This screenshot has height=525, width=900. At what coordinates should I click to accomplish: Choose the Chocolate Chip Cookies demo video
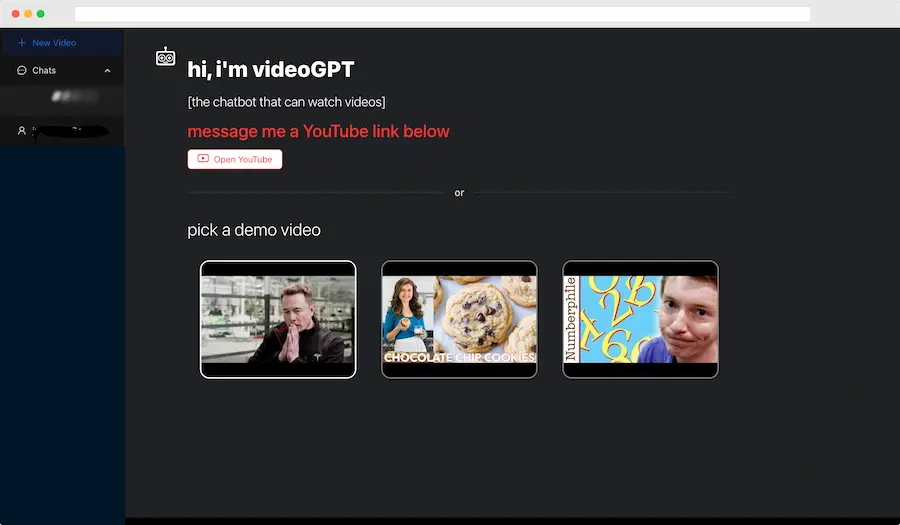point(459,319)
